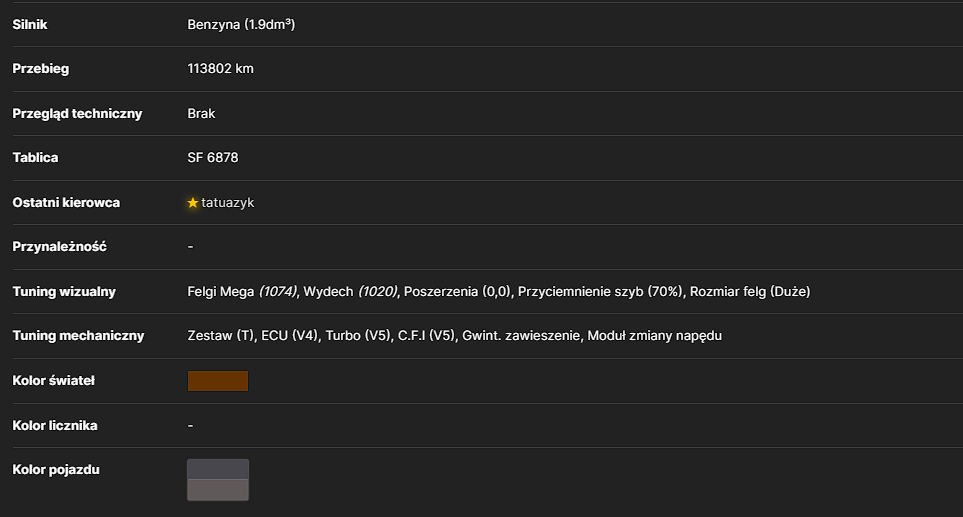
Task: Click the Kolor pojazdu row label
Action: [56, 470]
